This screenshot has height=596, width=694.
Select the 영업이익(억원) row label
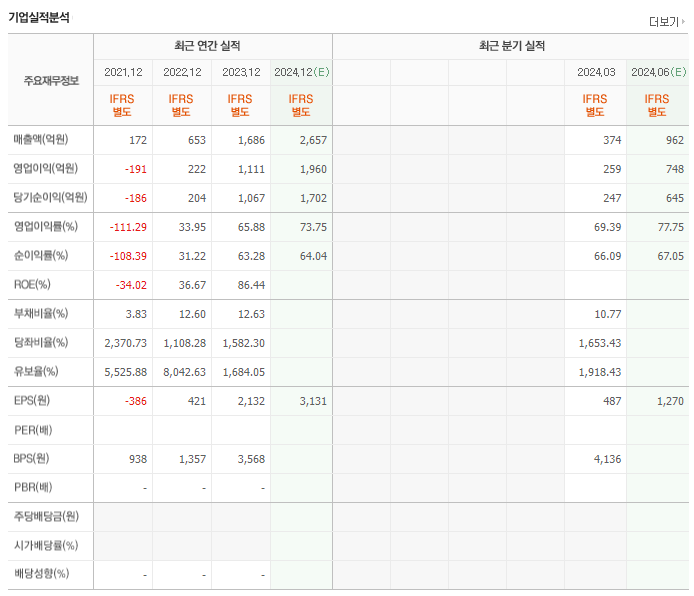tap(46, 168)
